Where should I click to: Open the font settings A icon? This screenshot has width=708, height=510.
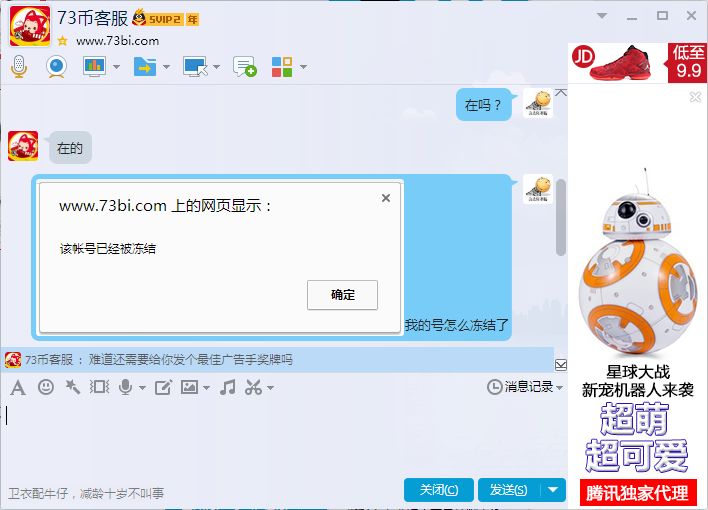[18, 388]
